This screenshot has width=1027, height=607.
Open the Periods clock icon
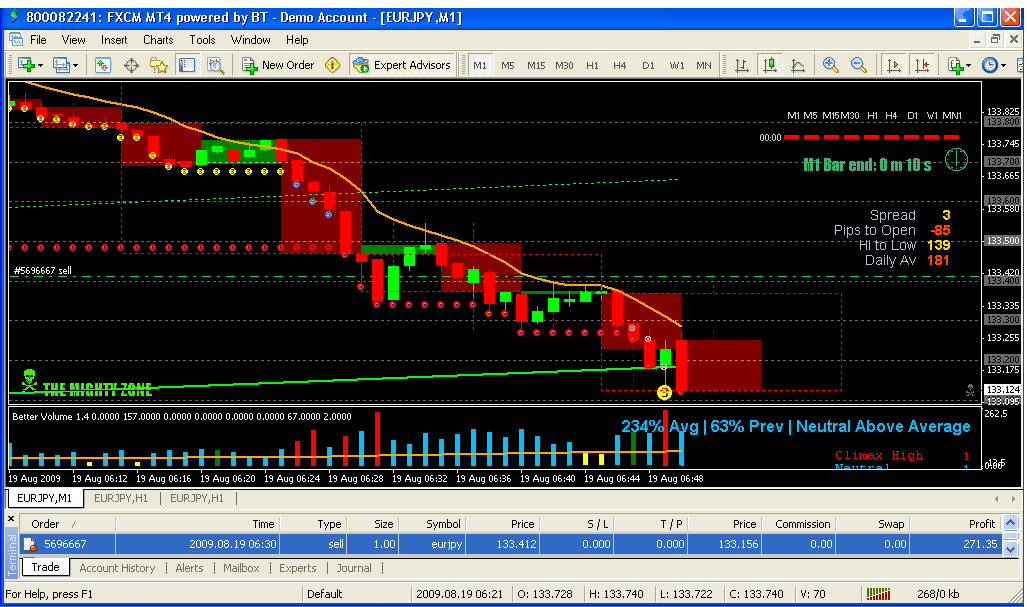pyautogui.click(x=990, y=65)
